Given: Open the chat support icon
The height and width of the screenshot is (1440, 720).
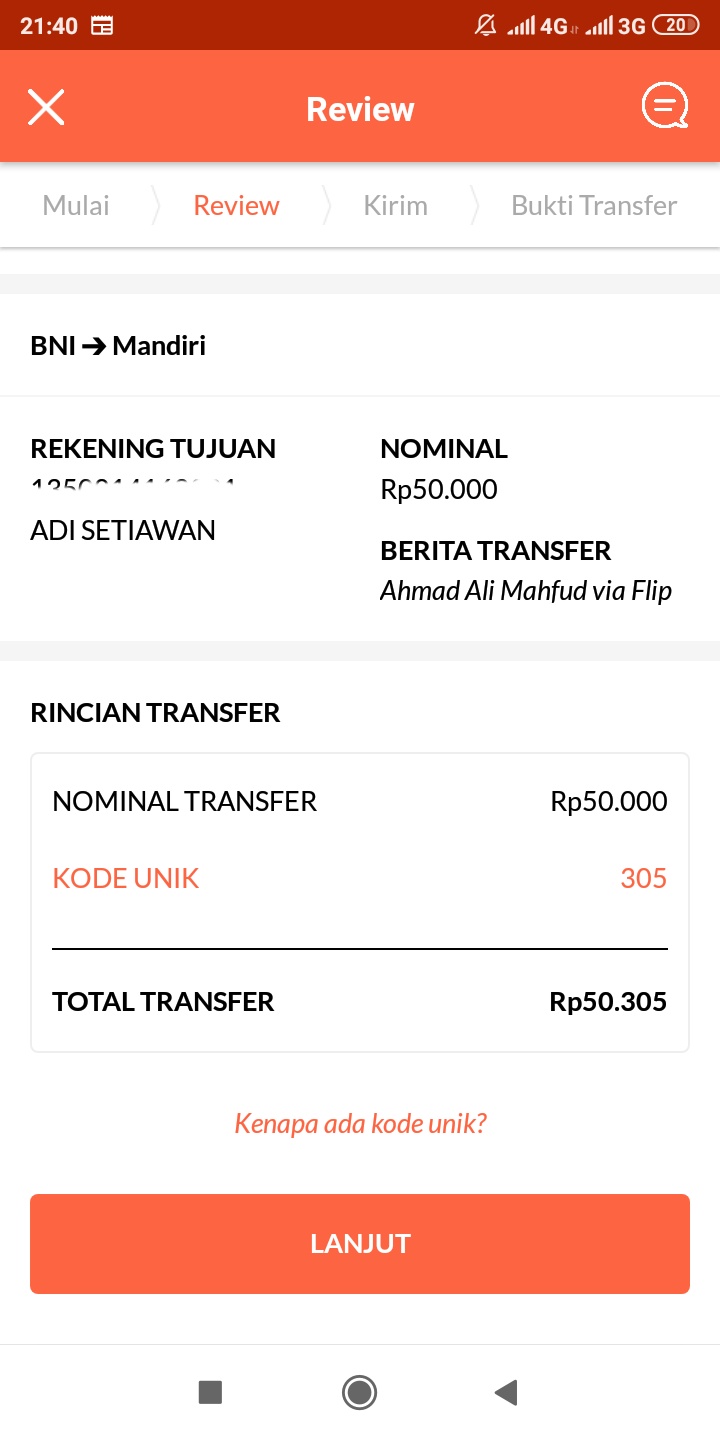Looking at the screenshot, I should (x=664, y=106).
